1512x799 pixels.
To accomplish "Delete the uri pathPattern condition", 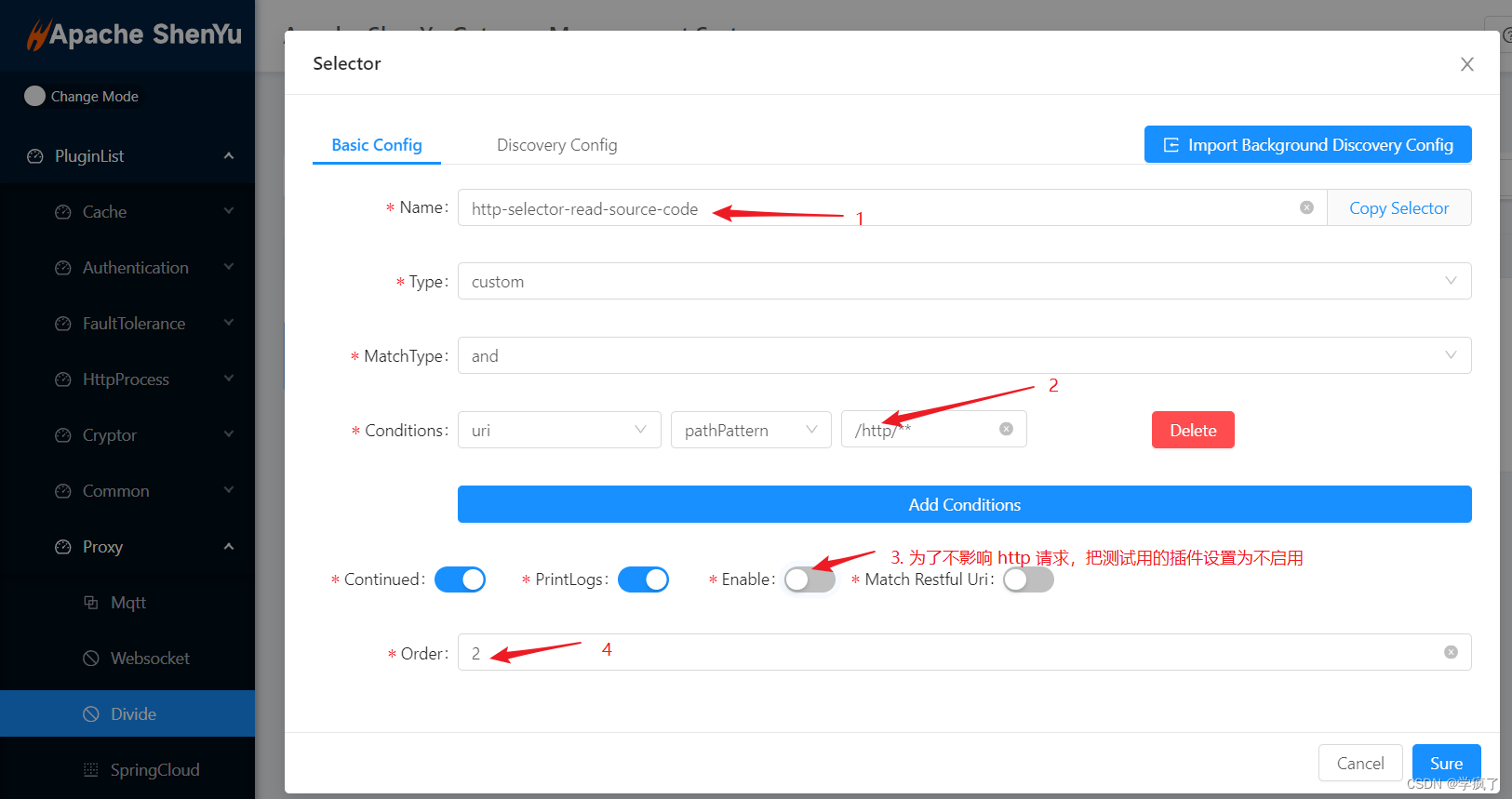I will (x=1193, y=430).
